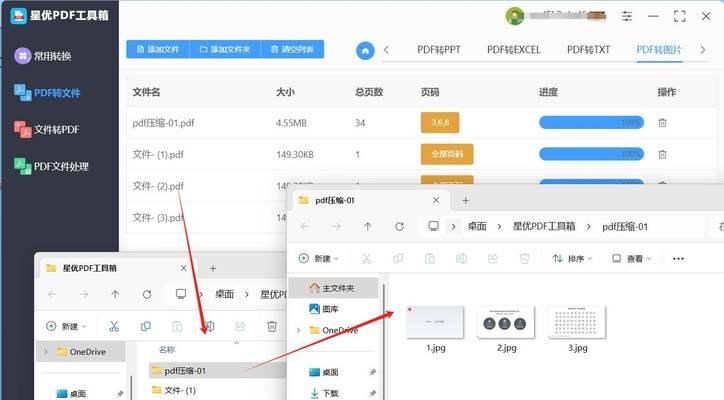Click delete trash icon in pdf压缩-01 toolbar

pos(524,259)
